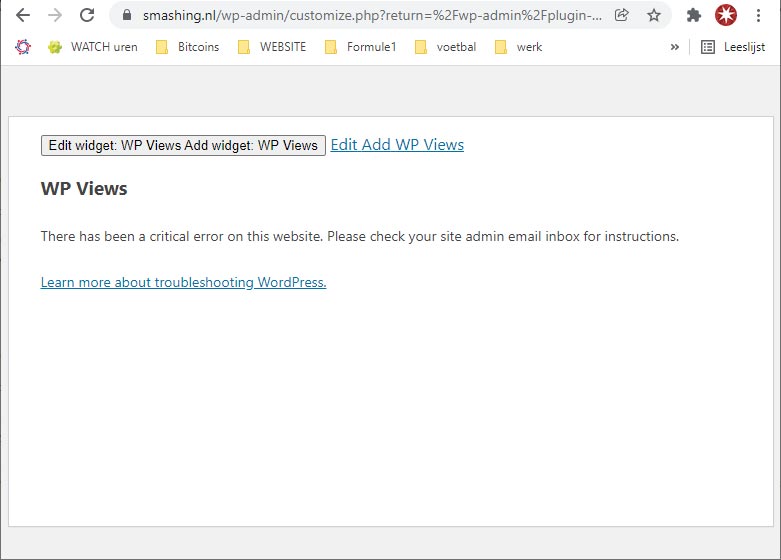This screenshot has height=560, width=781.
Task: Open the WATCH uren bookmark
Action: pyautogui.click(x=93, y=47)
